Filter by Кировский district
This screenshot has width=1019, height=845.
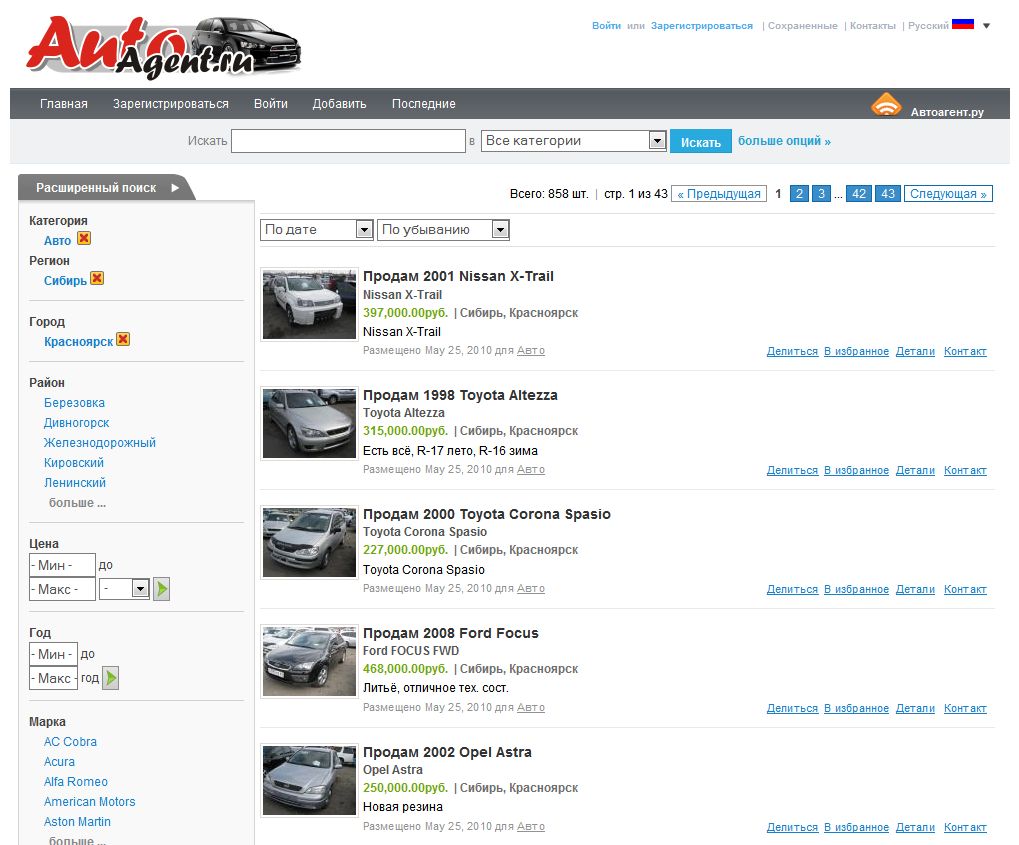(x=74, y=463)
